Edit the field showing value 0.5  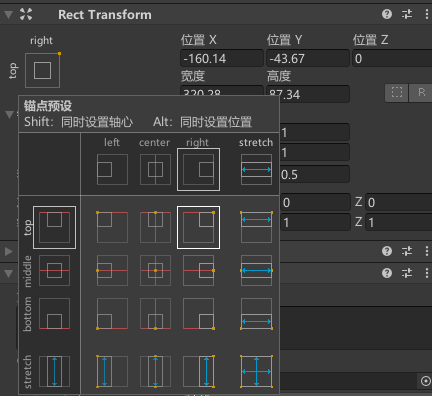point(315,174)
